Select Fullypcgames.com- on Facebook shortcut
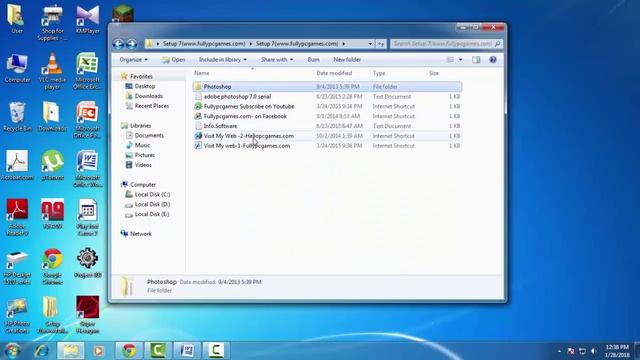This screenshot has width=640, height=360. 327,116
